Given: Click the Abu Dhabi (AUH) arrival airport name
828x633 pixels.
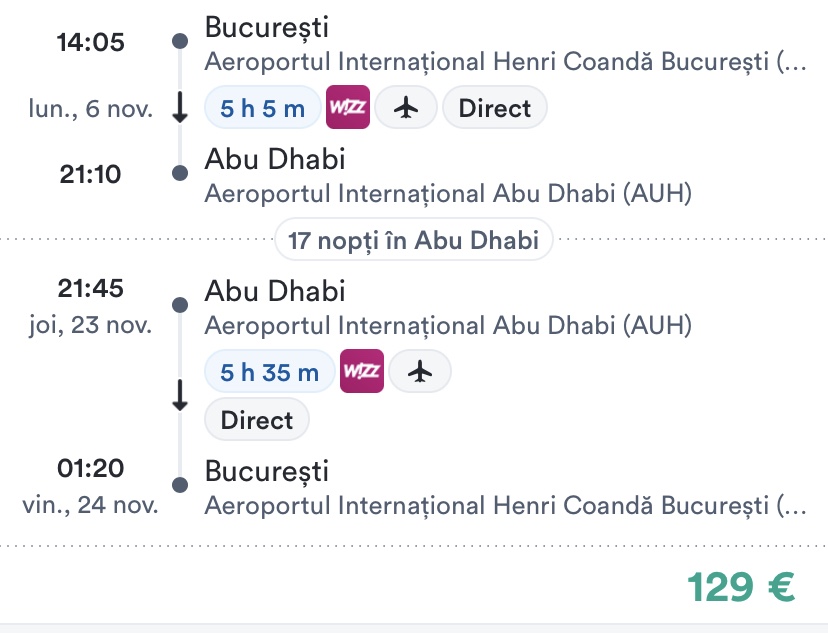Looking at the screenshot, I should coord(448,193).
